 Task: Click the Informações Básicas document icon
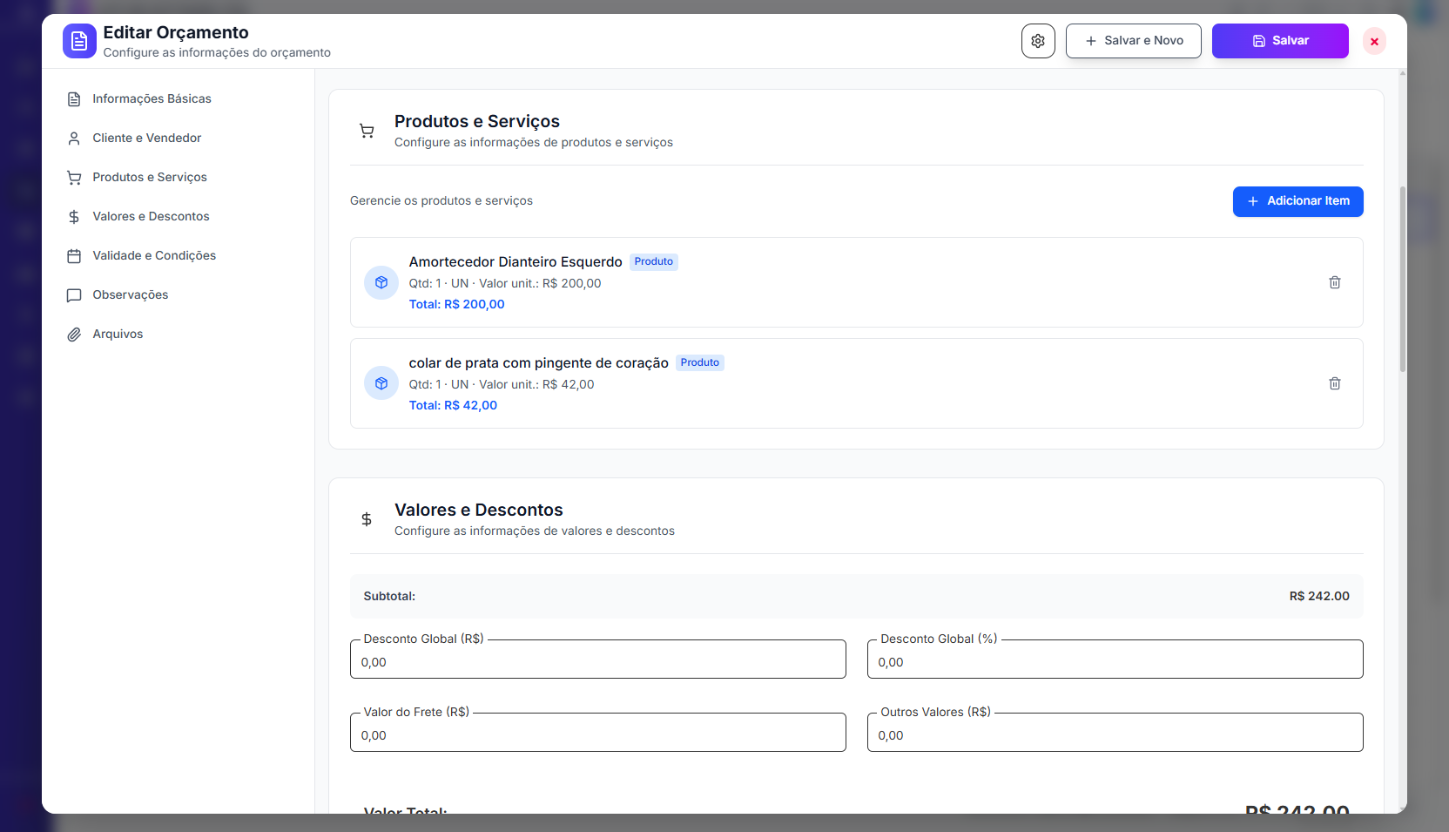pos(74,99)
